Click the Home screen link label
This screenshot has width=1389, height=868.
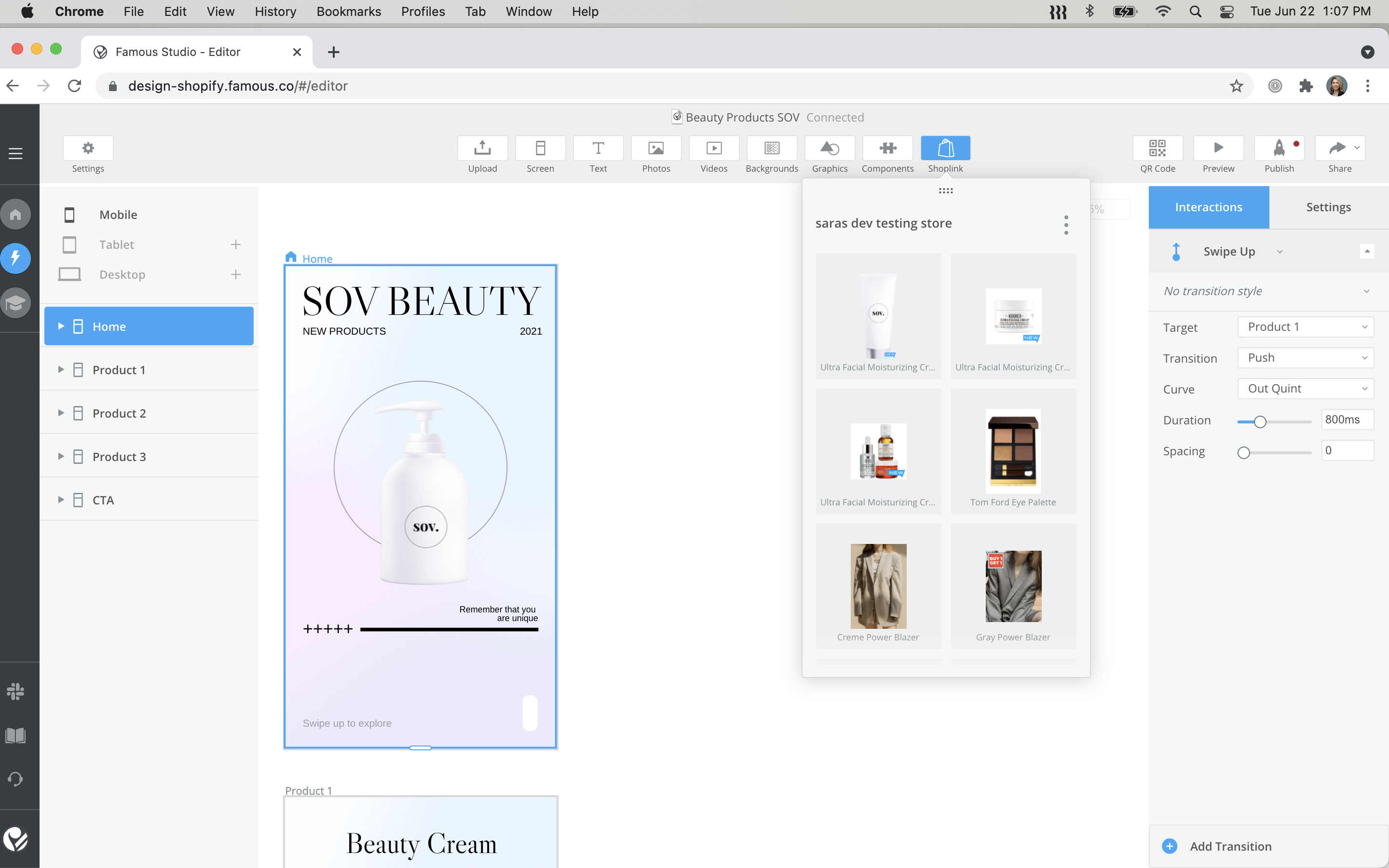[x=317, y=259]
